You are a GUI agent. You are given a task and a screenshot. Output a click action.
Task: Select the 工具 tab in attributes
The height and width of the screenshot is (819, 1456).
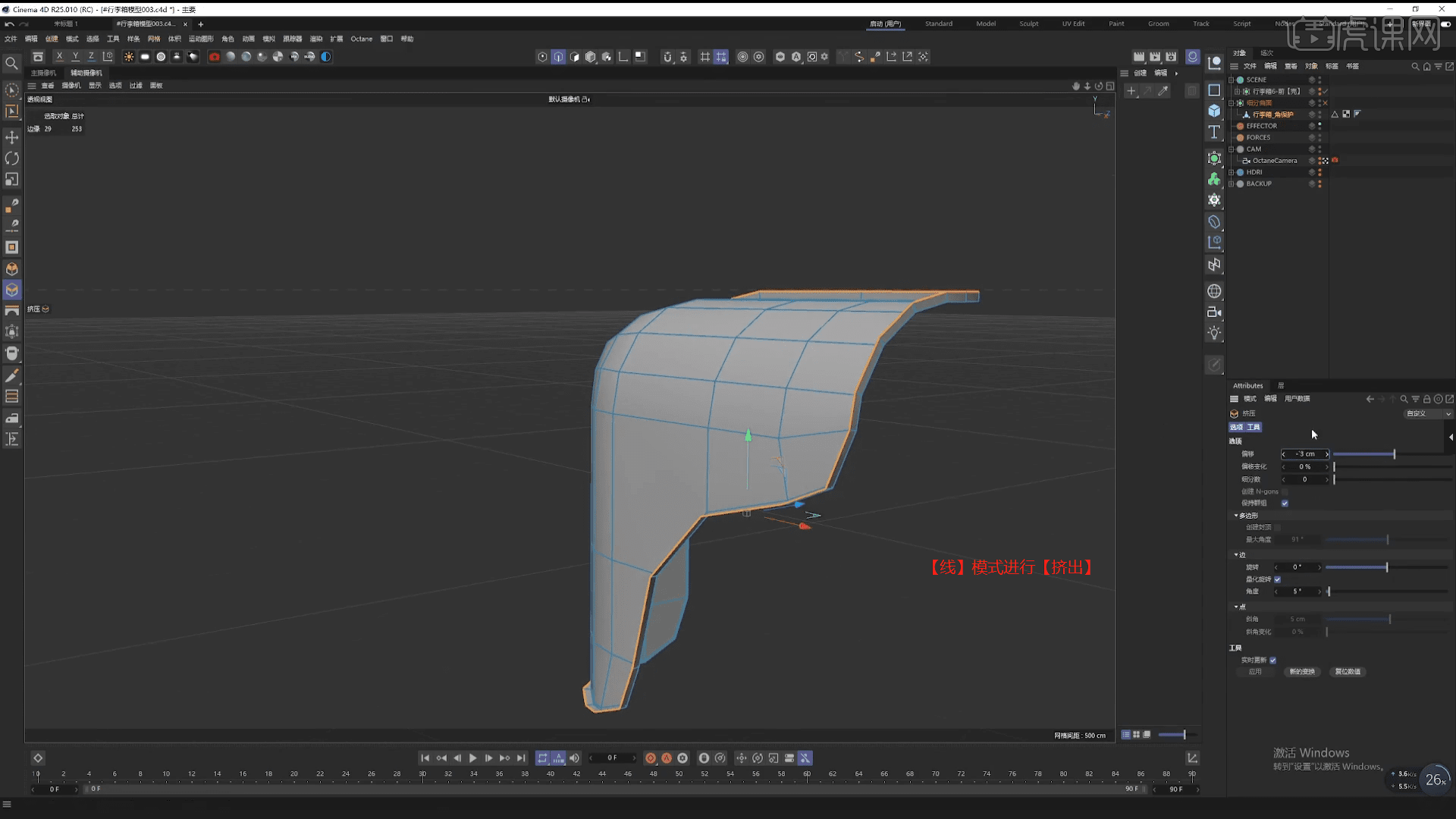pyautogui.click(x=1254, y=427)
